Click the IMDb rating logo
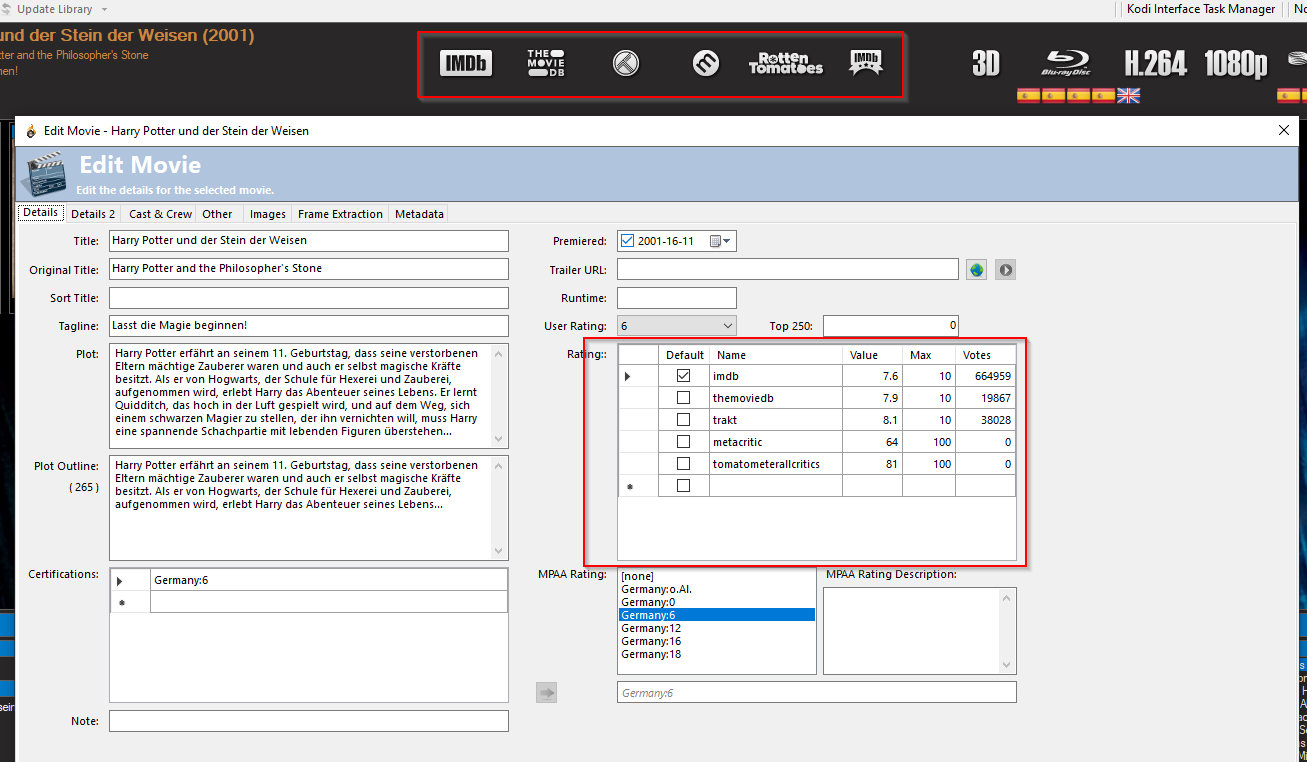Image resolution: width=1307 pixels, height=762 pixels. [x=466, y=64]
